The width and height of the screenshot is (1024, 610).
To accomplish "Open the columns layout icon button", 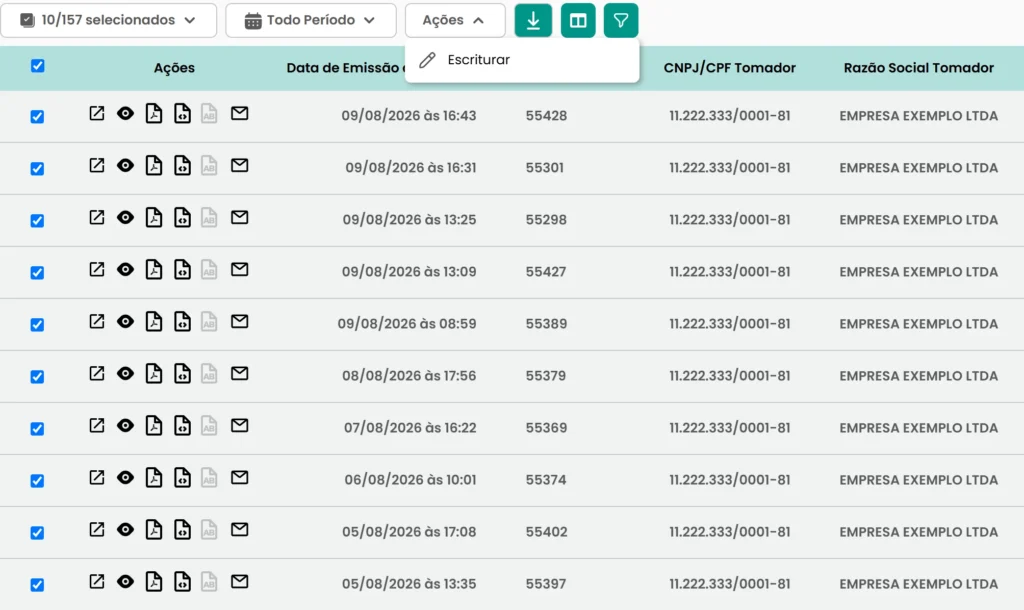I will point(578,20).
